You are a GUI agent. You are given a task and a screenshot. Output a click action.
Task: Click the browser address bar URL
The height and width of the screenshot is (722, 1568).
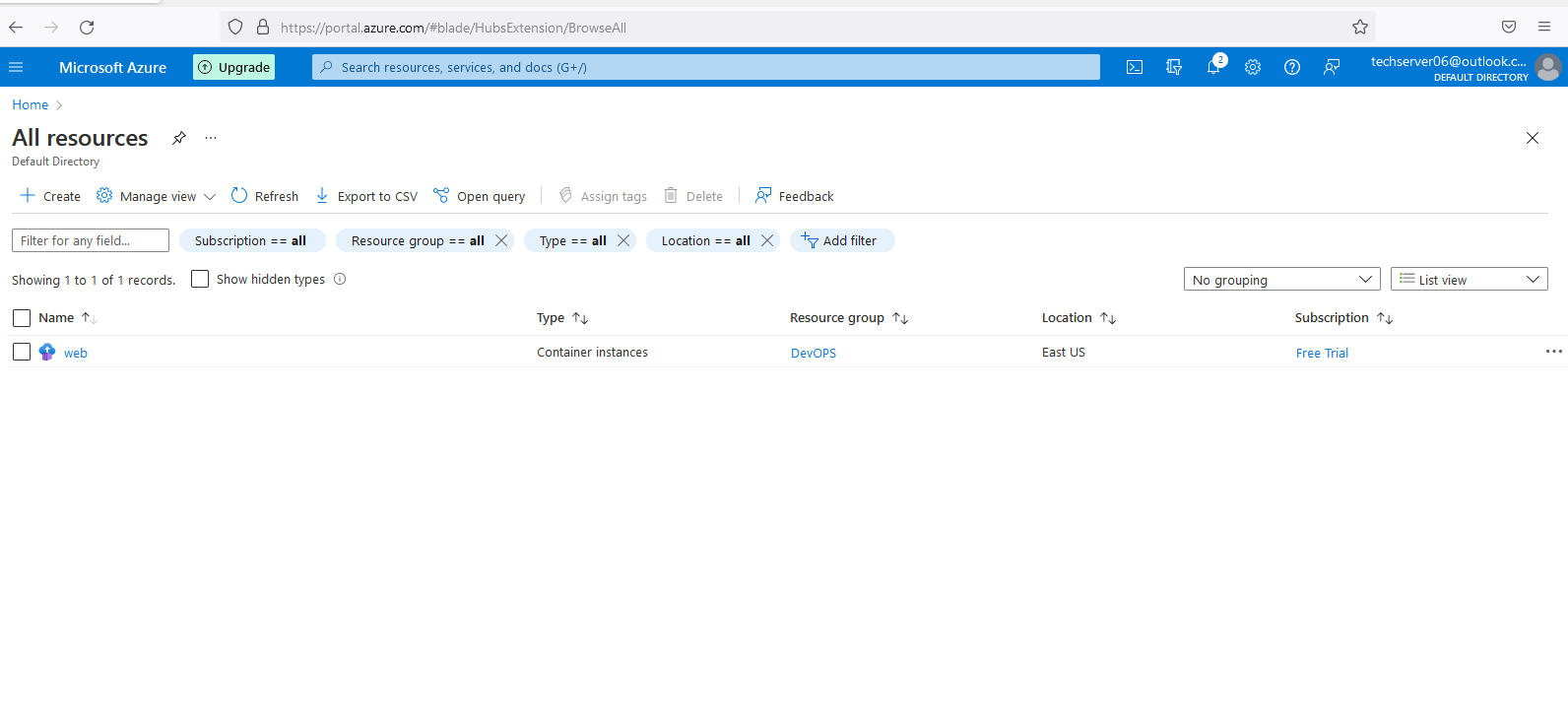click(x=453, y=28)
